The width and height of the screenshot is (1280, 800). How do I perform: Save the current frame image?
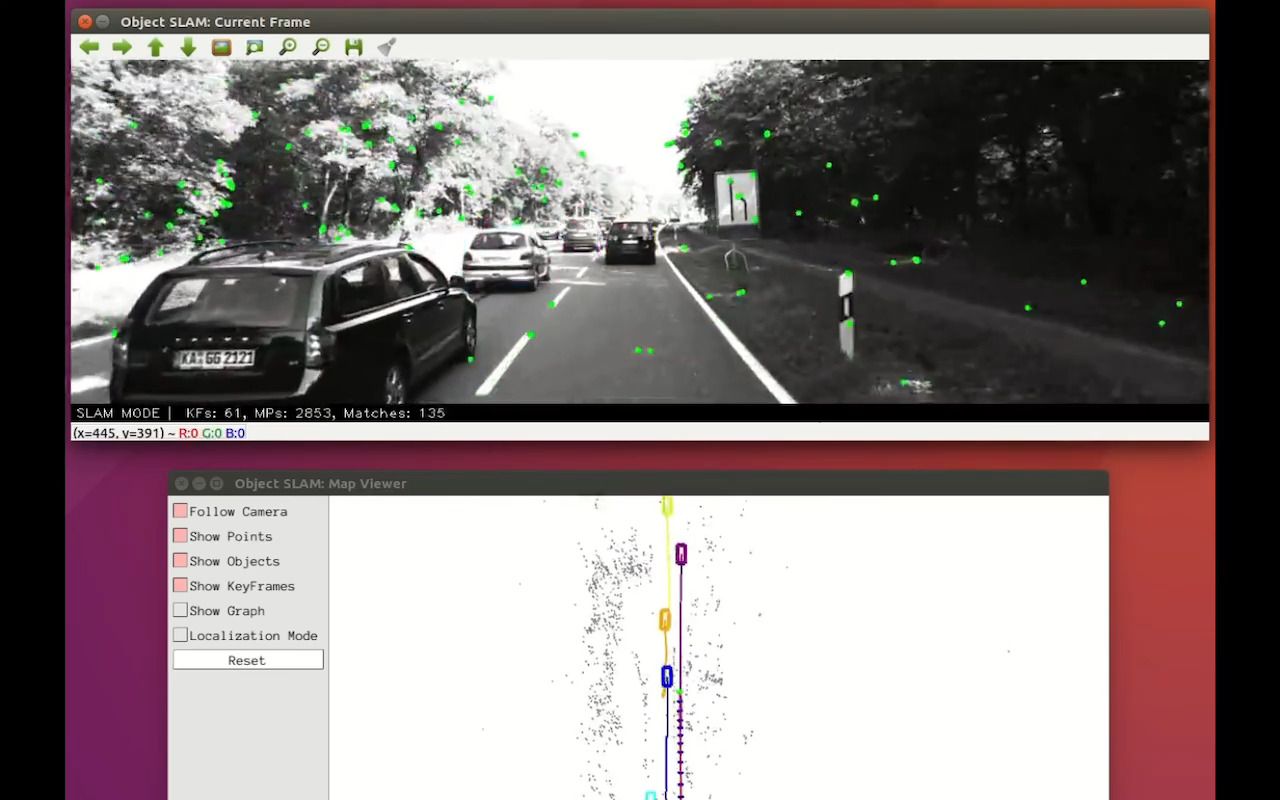[x=353, y=47]
